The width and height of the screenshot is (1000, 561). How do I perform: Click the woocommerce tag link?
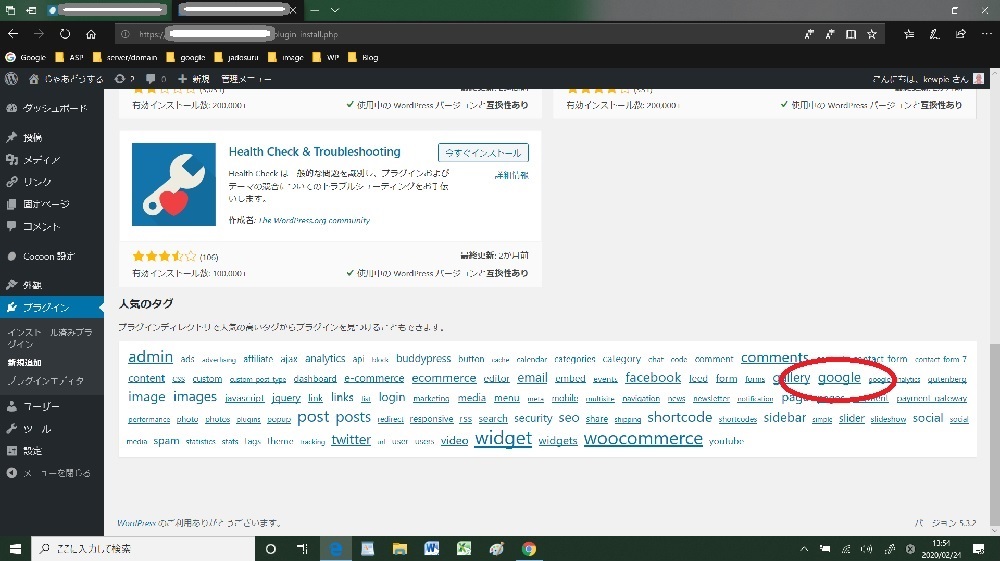[x=643, y=439]
